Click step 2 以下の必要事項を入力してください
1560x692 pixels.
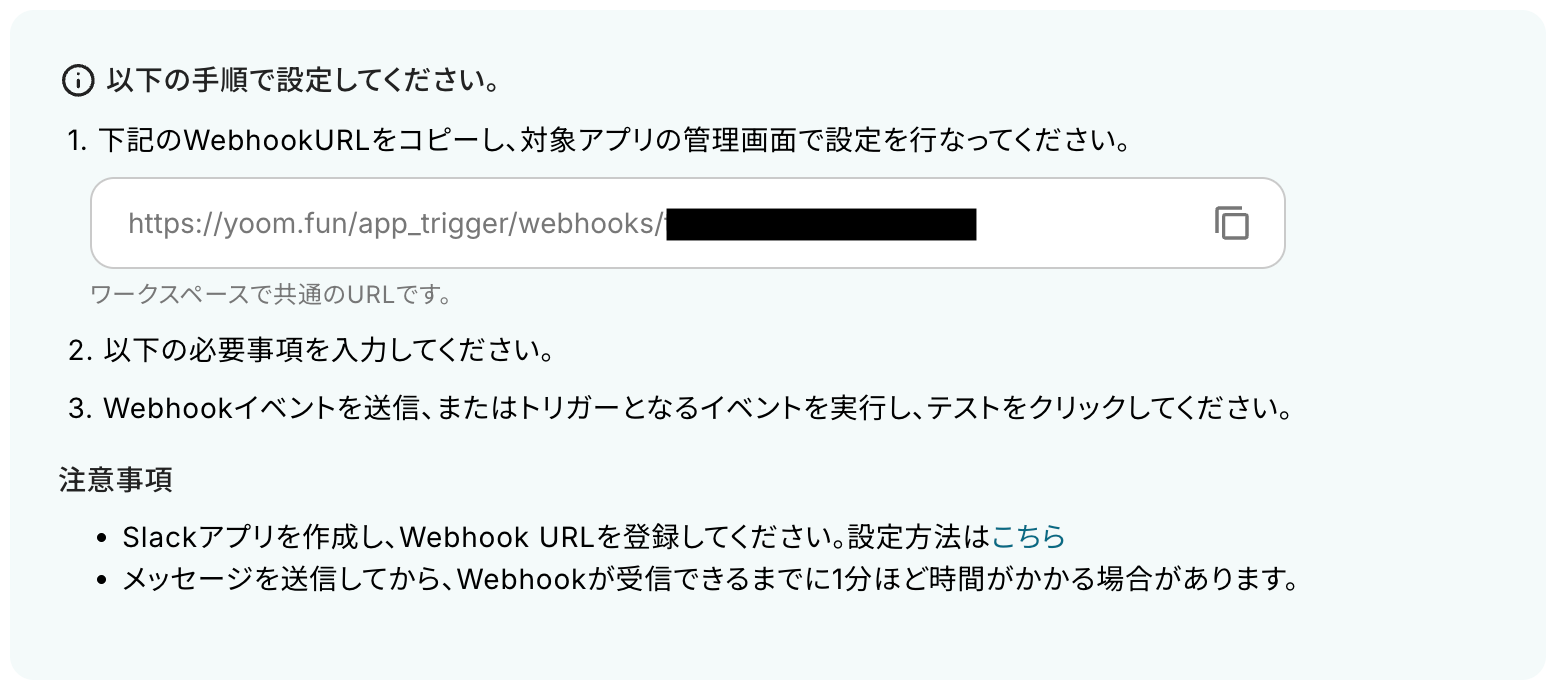(x=312, y=351)
